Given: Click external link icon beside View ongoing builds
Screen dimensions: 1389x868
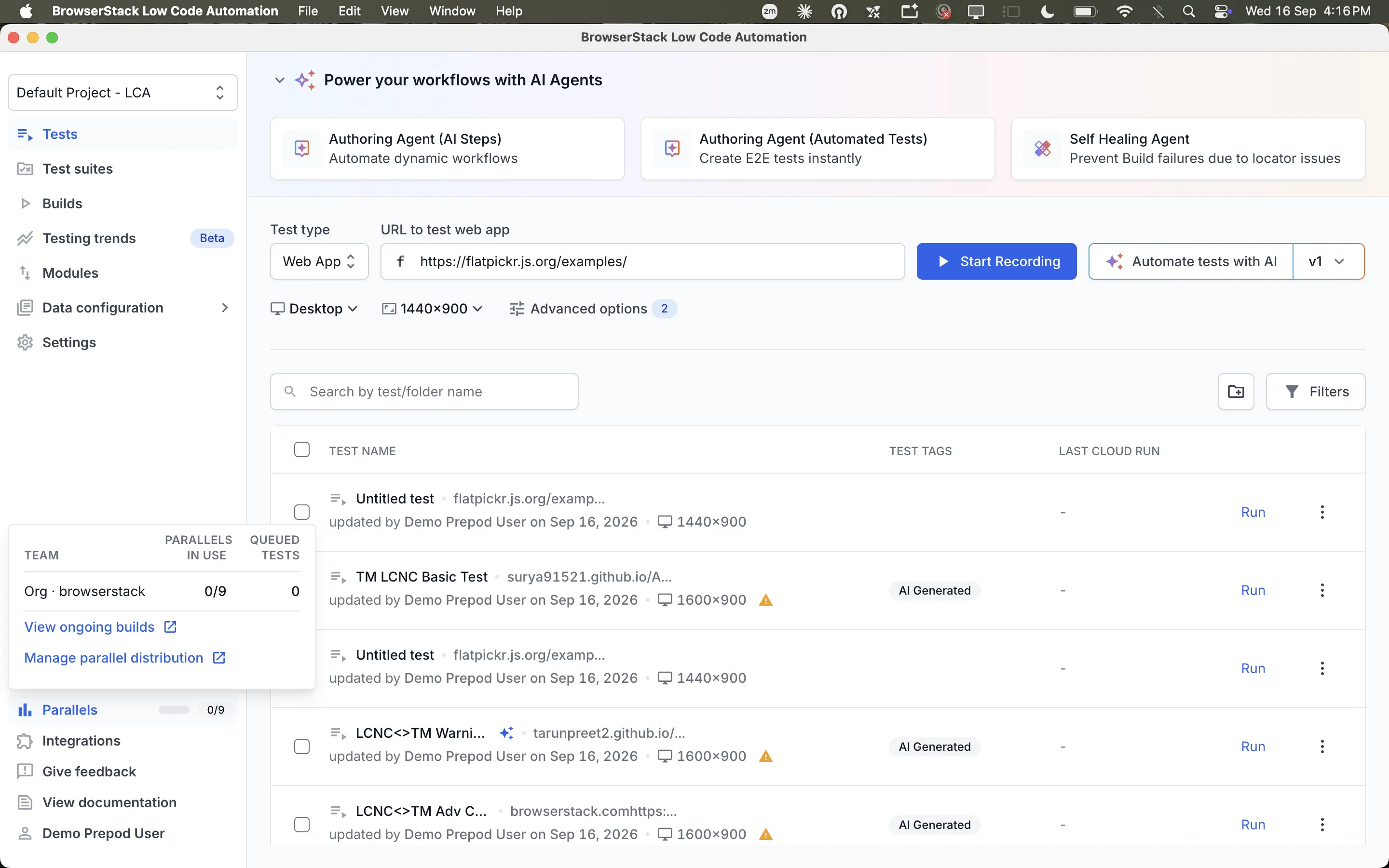Looking at the screenshot, I should point(170,627).
